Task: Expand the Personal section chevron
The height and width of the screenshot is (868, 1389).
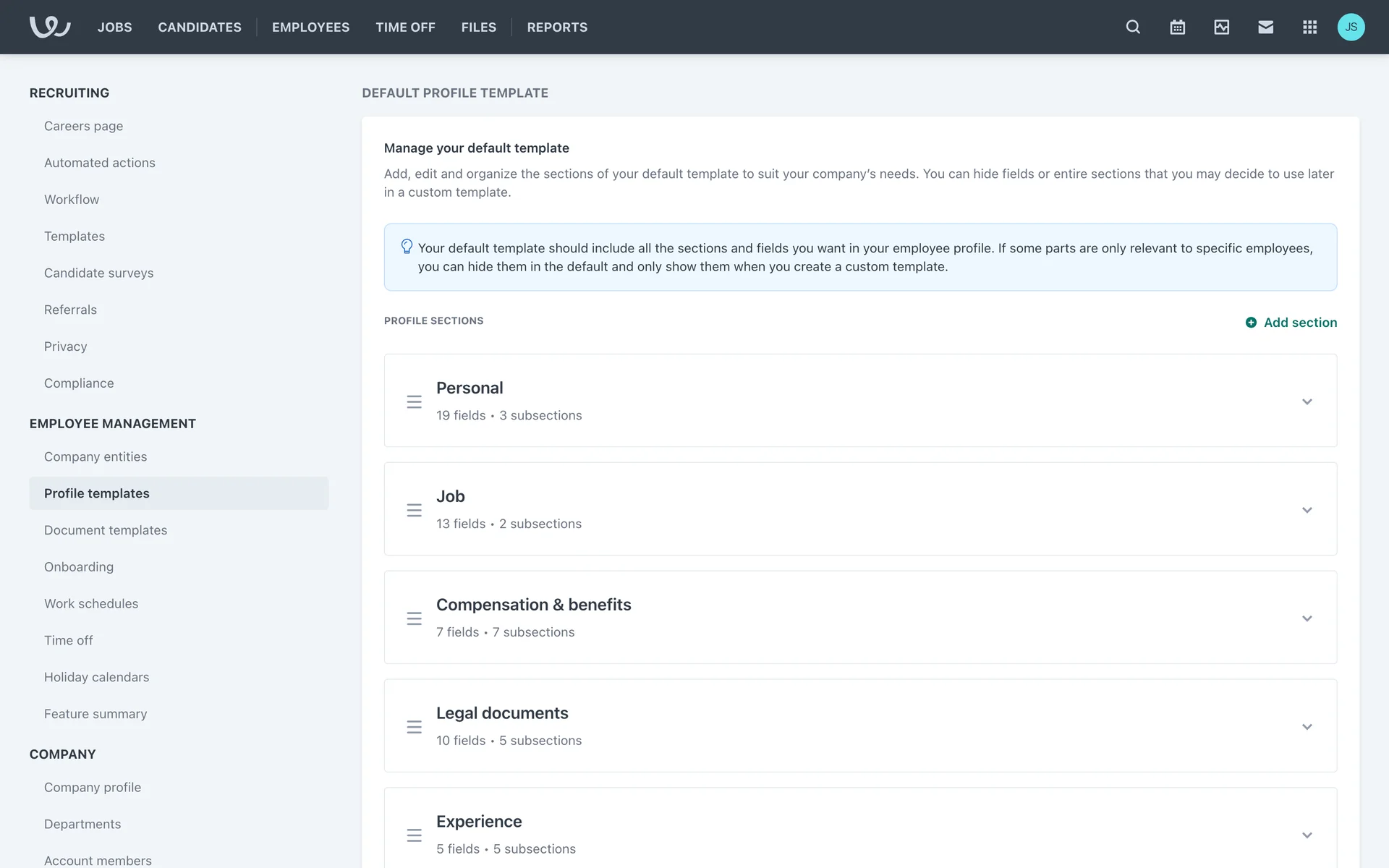Action: 1307,401
